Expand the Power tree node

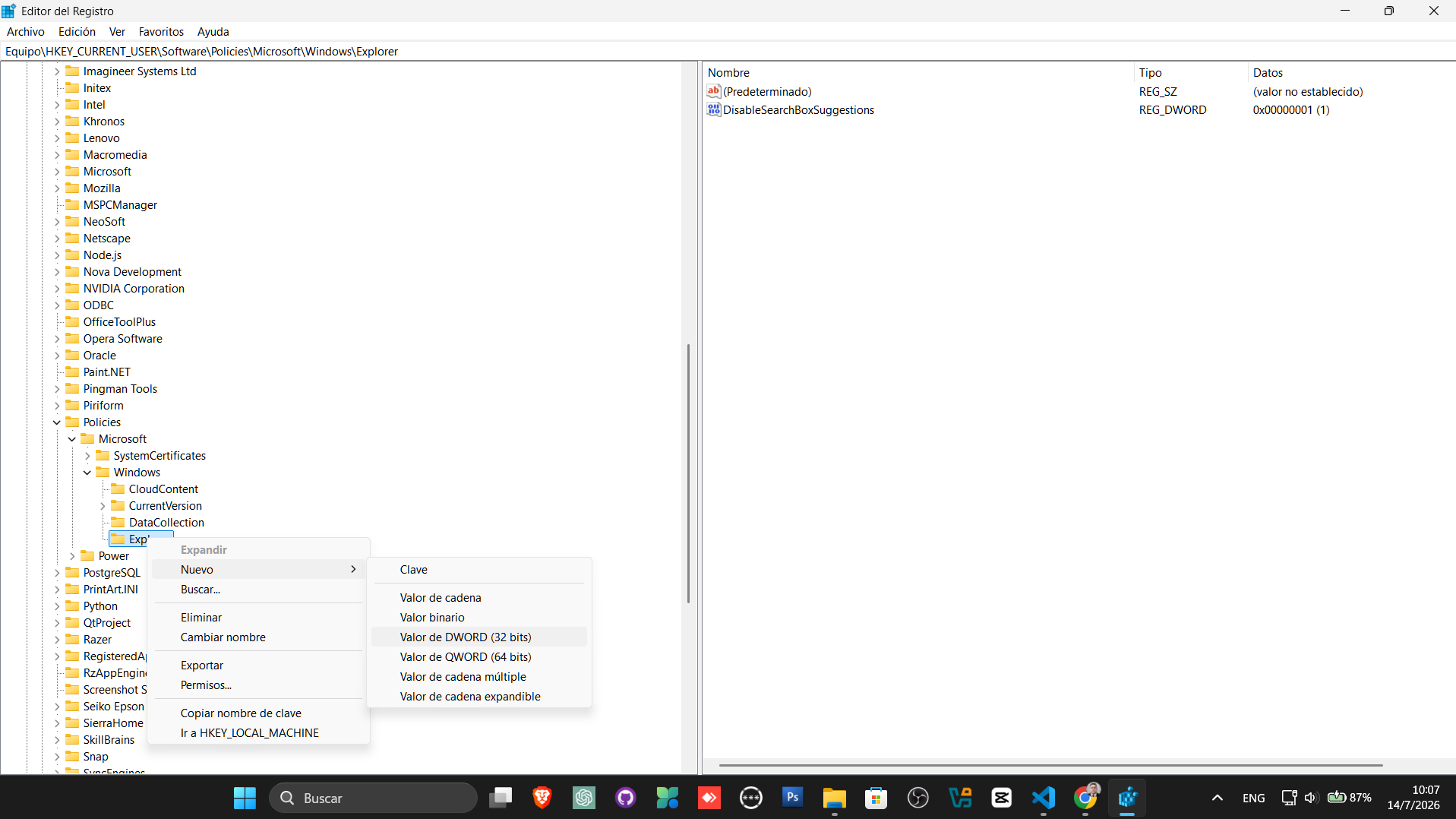tap(72, 556)
